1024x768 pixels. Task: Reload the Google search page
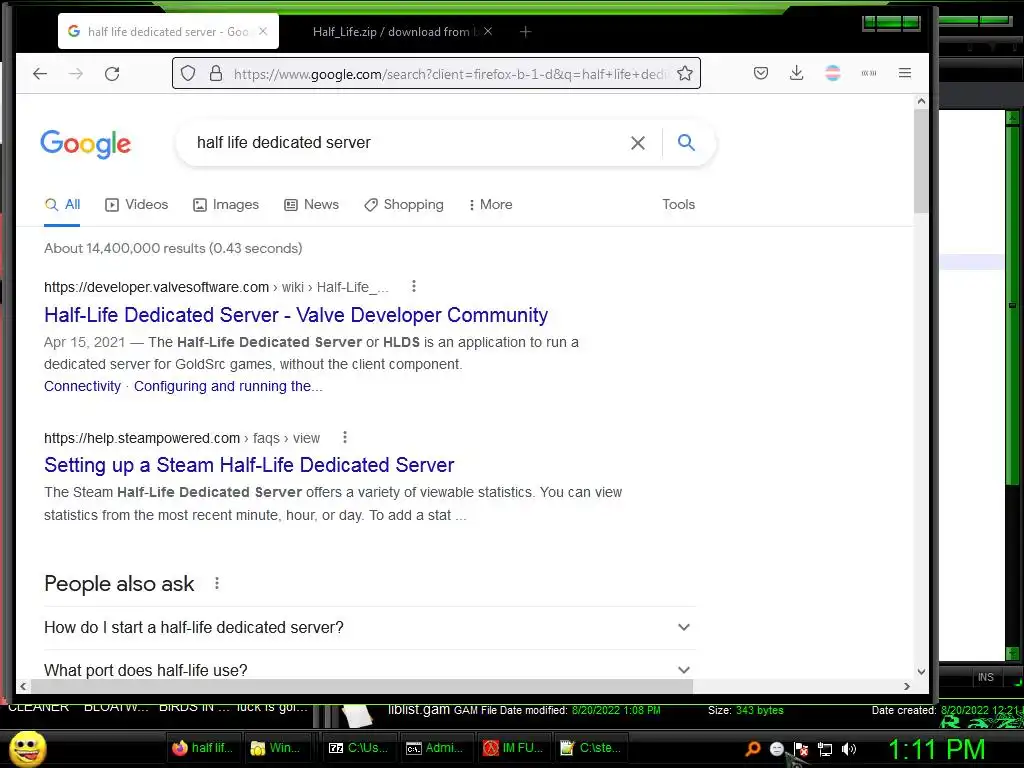(112, 74)
